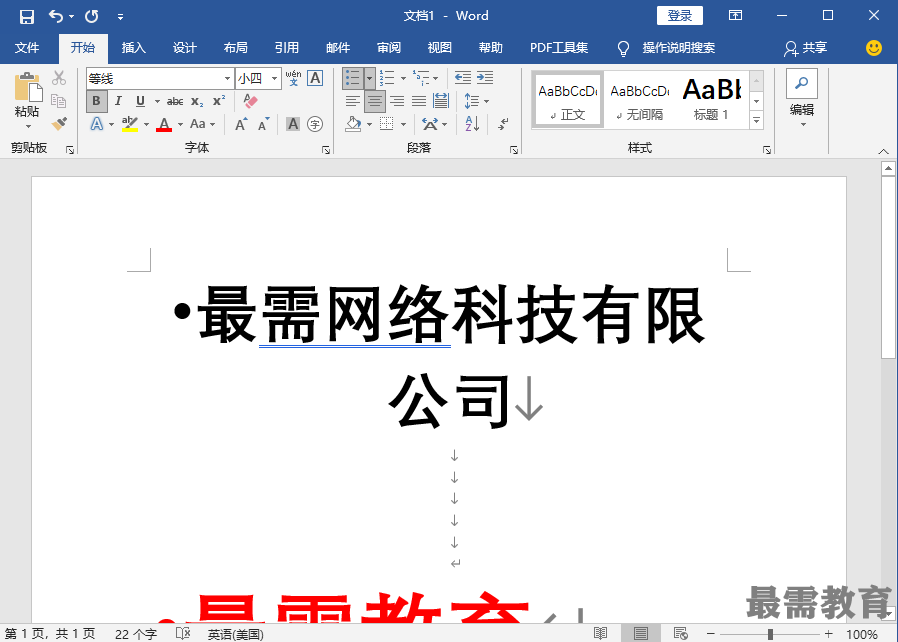Save the document with the floppy icon

click(27, 16)
